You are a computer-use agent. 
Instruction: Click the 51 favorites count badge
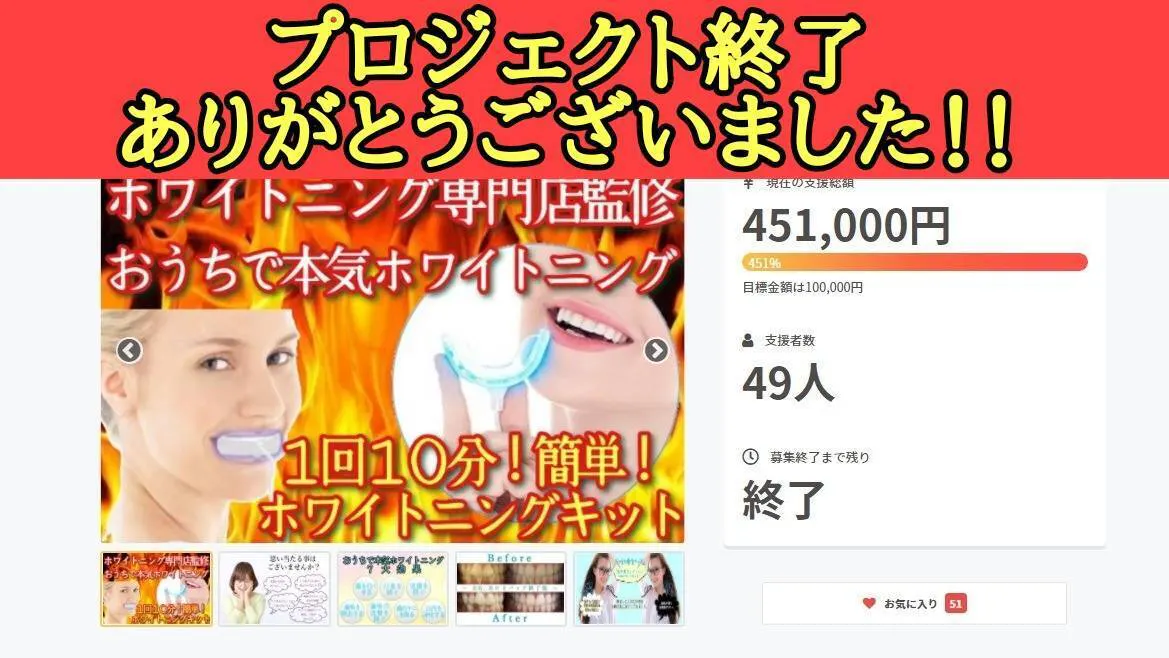tap(956, 604)
